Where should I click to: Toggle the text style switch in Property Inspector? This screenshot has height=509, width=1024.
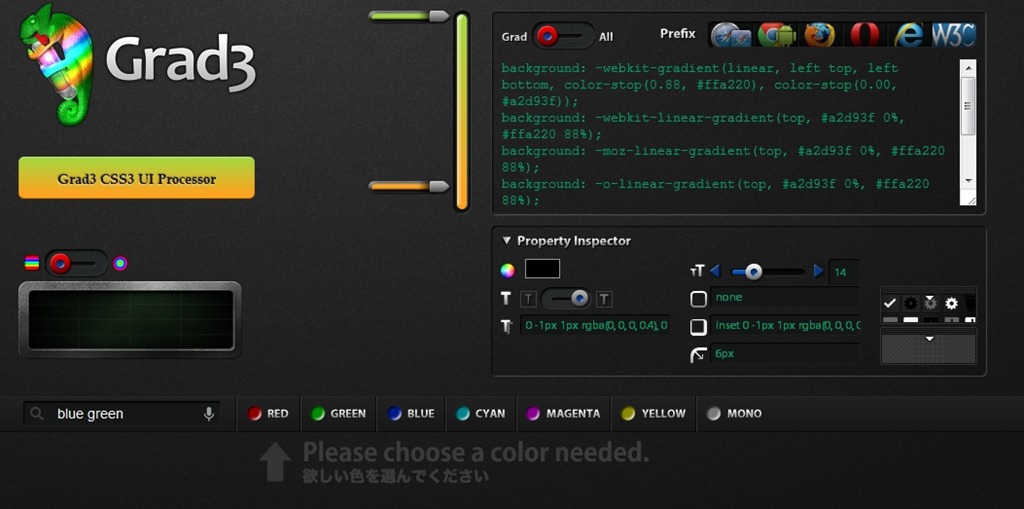[566, 298]
